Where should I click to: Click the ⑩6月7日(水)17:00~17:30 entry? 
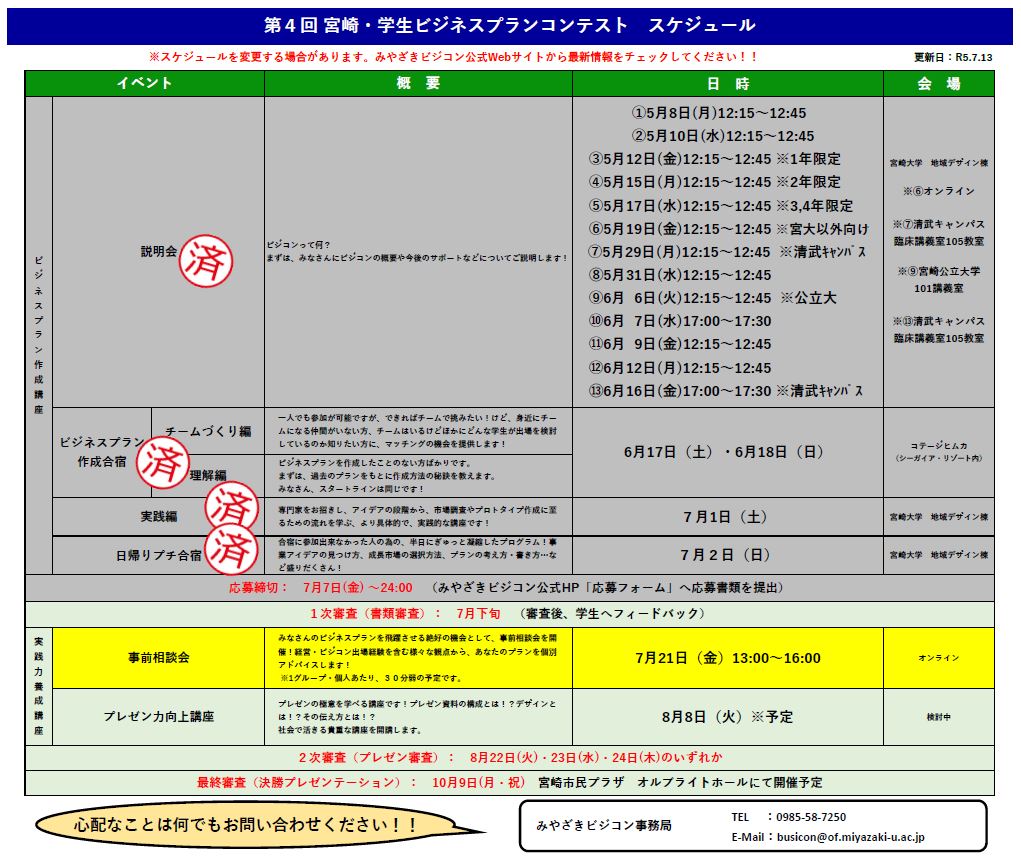click(x=680, y=321)
